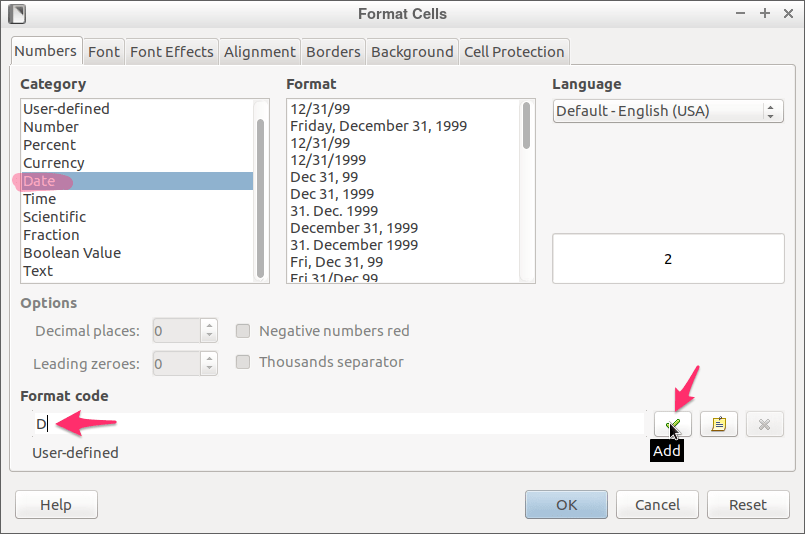Select Boolean Value category
Image resolution: width=805 pixels, height=534 pixels.
(138, 253)
